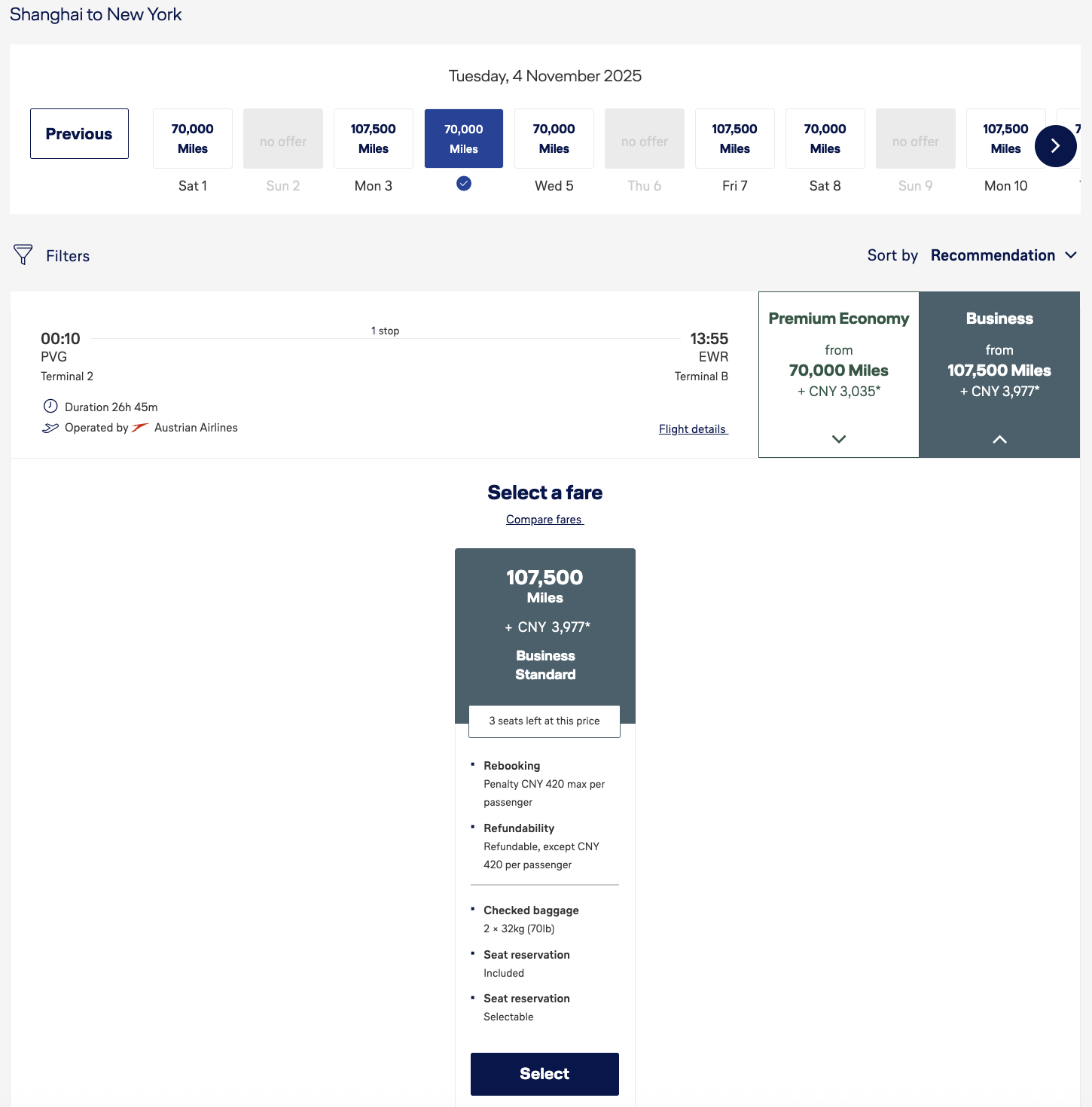
Task: Select Sat 8 date with 70,000 Miles
Action: [x=825, y=139]
